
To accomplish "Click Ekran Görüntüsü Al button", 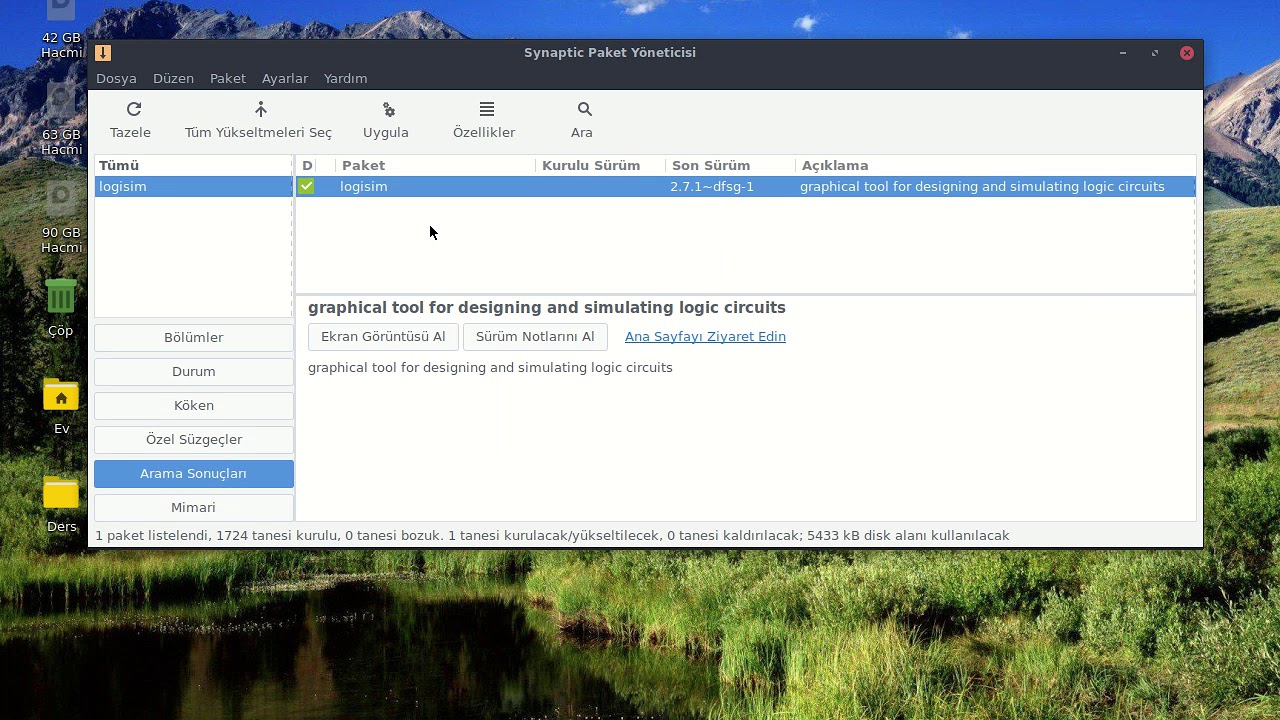I will (x=383, y=337).
